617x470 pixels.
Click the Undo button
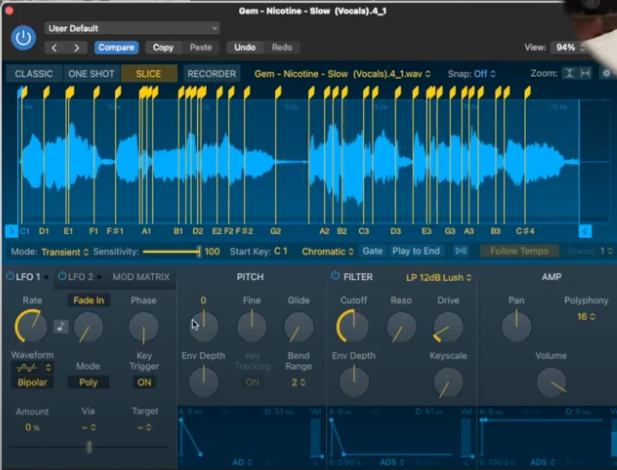(x=245, y=48)
